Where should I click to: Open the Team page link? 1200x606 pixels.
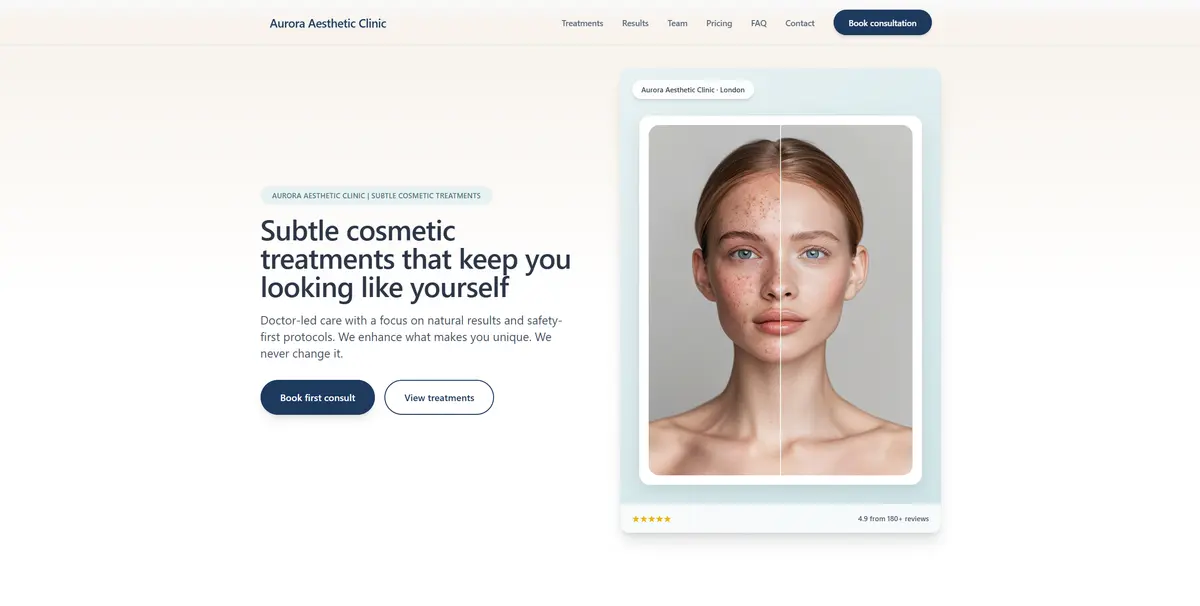point(677,23)
